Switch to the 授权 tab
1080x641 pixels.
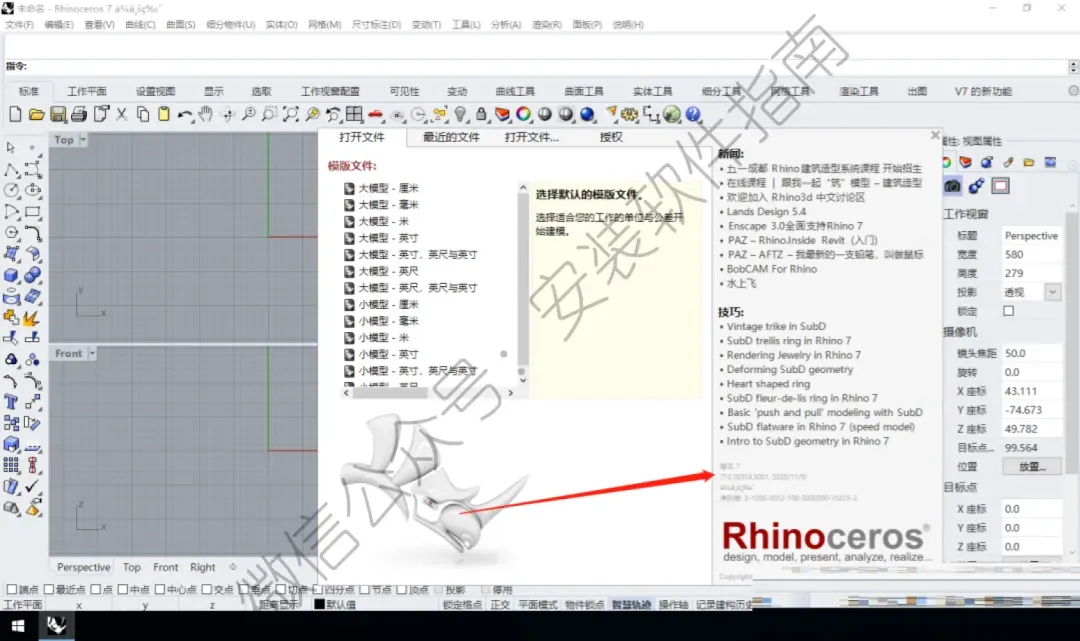click(611, 137)
